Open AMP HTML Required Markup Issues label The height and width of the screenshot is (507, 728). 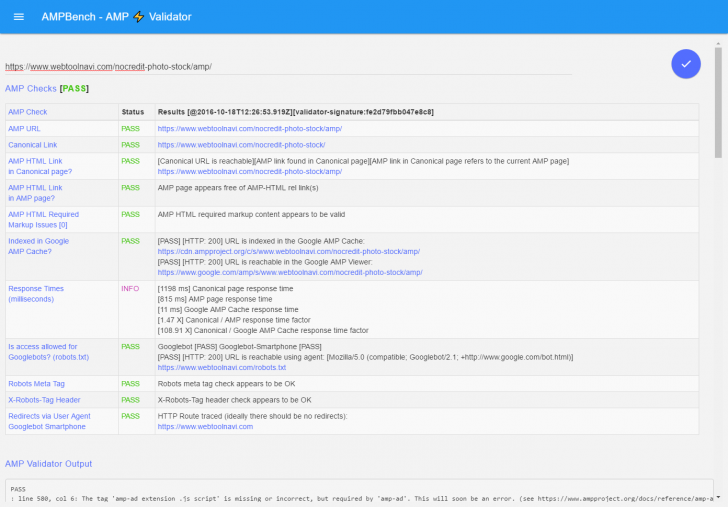coord(43,220)
